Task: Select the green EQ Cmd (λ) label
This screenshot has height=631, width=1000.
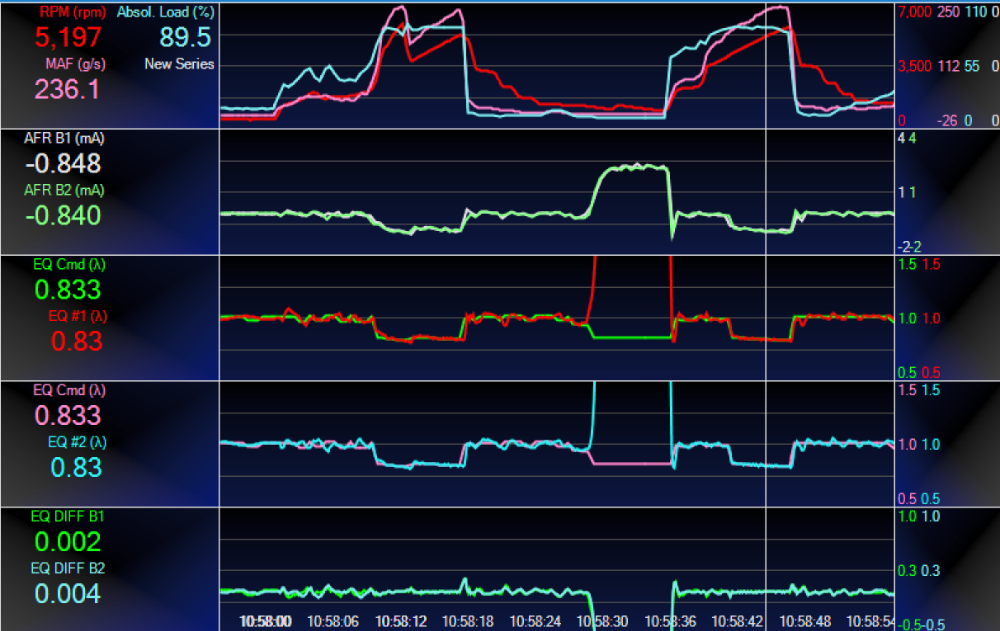Action: (x=67, y=265)
